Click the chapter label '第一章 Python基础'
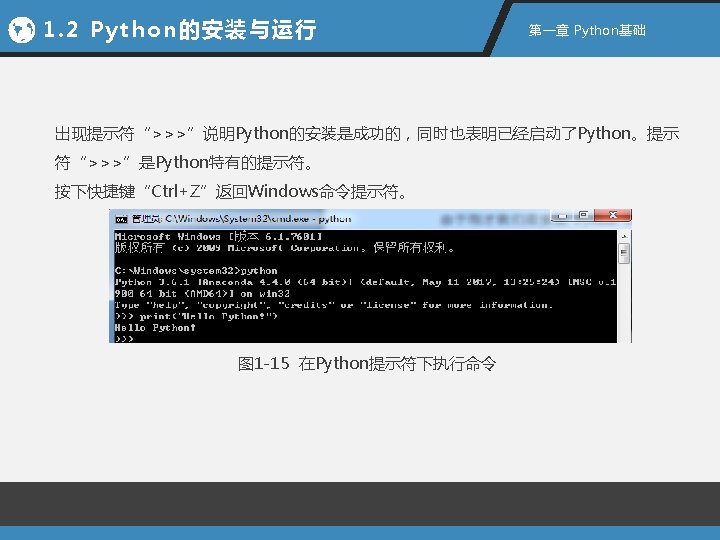This screenshot has width=720, height=540. pyautogui.click(x=587, y=30)
